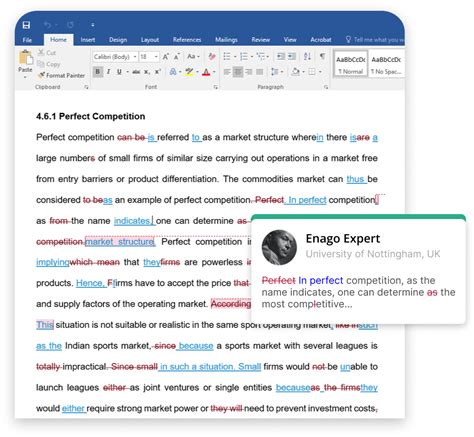Toggle Italic formatting
Viewport: 474px width, 437px height.
(108, 72)
